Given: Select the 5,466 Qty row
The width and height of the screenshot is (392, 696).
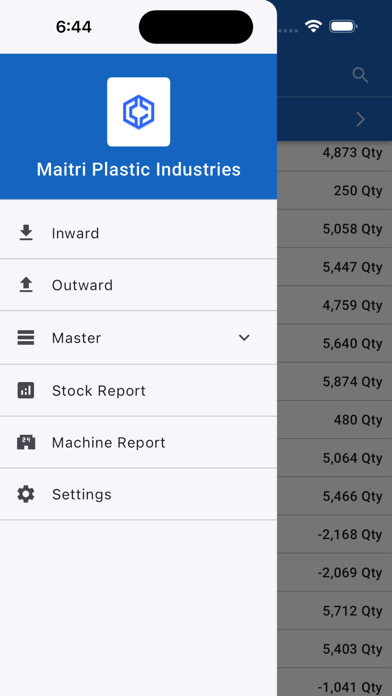Looking at the screenshot, I should (x=335, y=496).
